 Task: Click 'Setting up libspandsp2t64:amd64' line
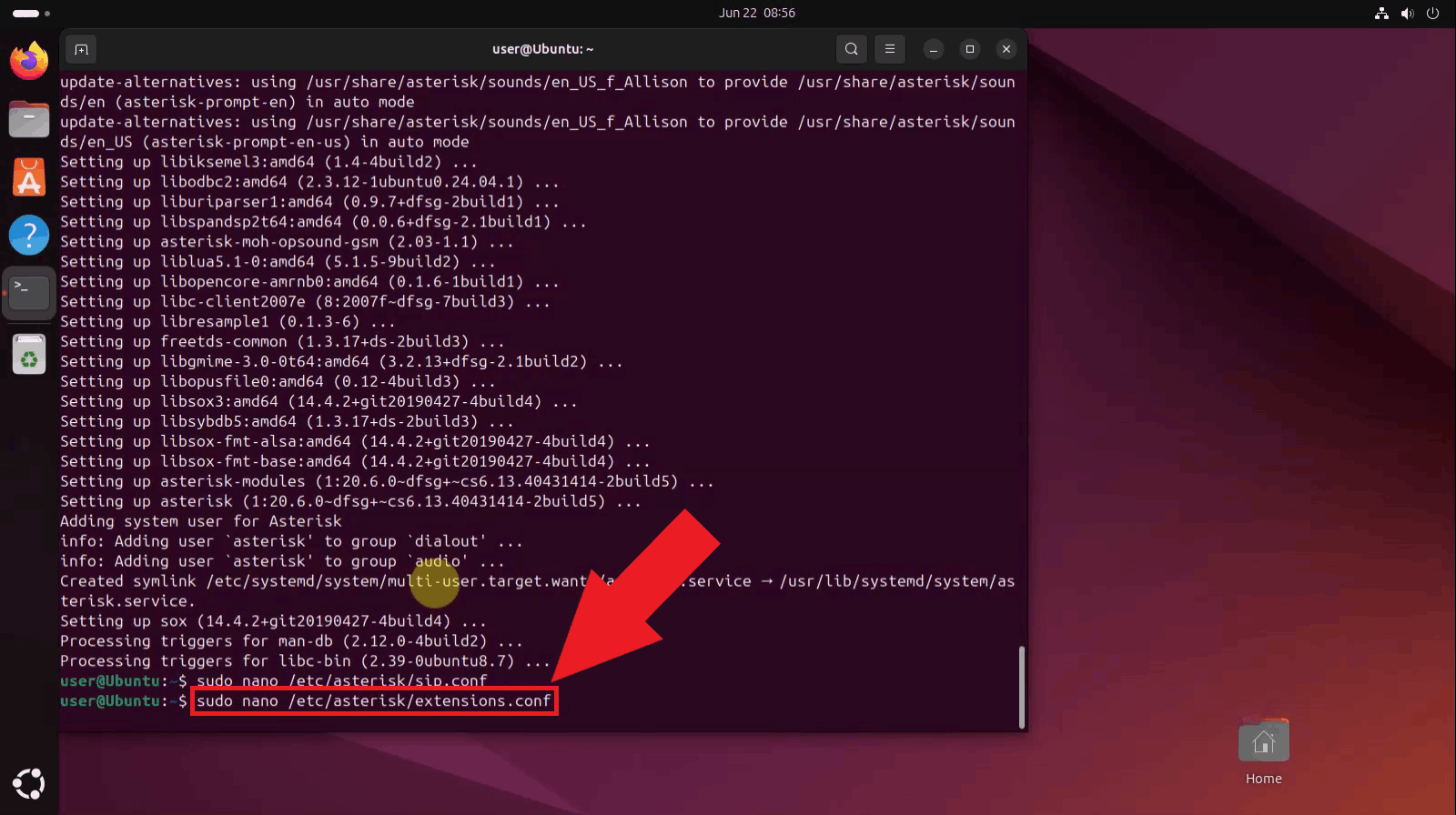(x=323, y=222)
